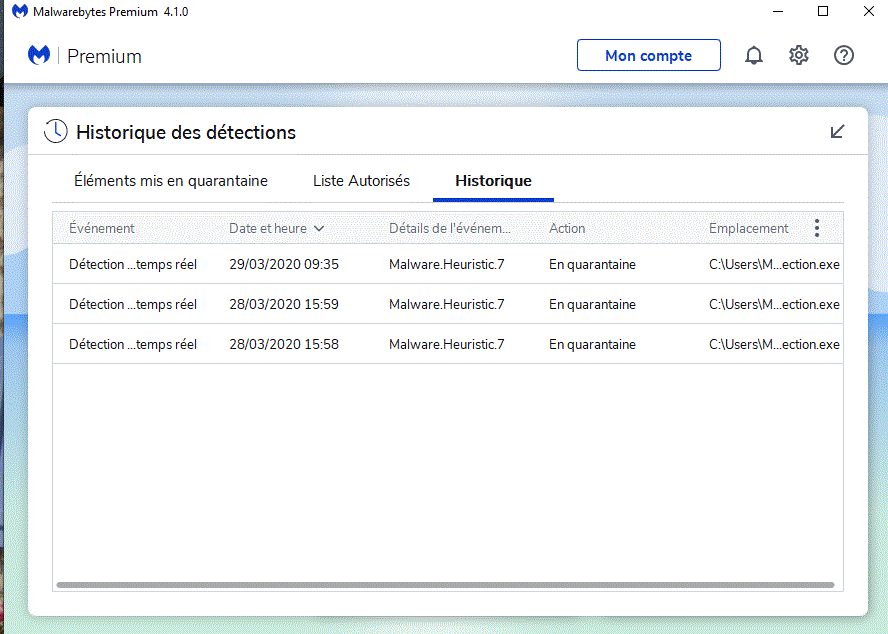Click the history clock icon
This screenshot has height=634, width=888.
[56, 131]
